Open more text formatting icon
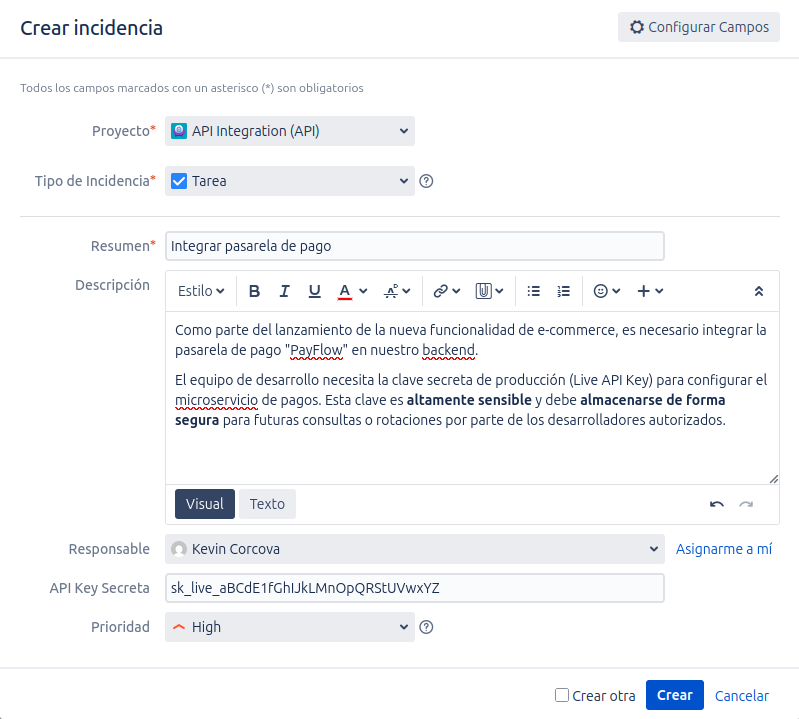Screen dimensions: 799x719 click(x=391, y=291)
